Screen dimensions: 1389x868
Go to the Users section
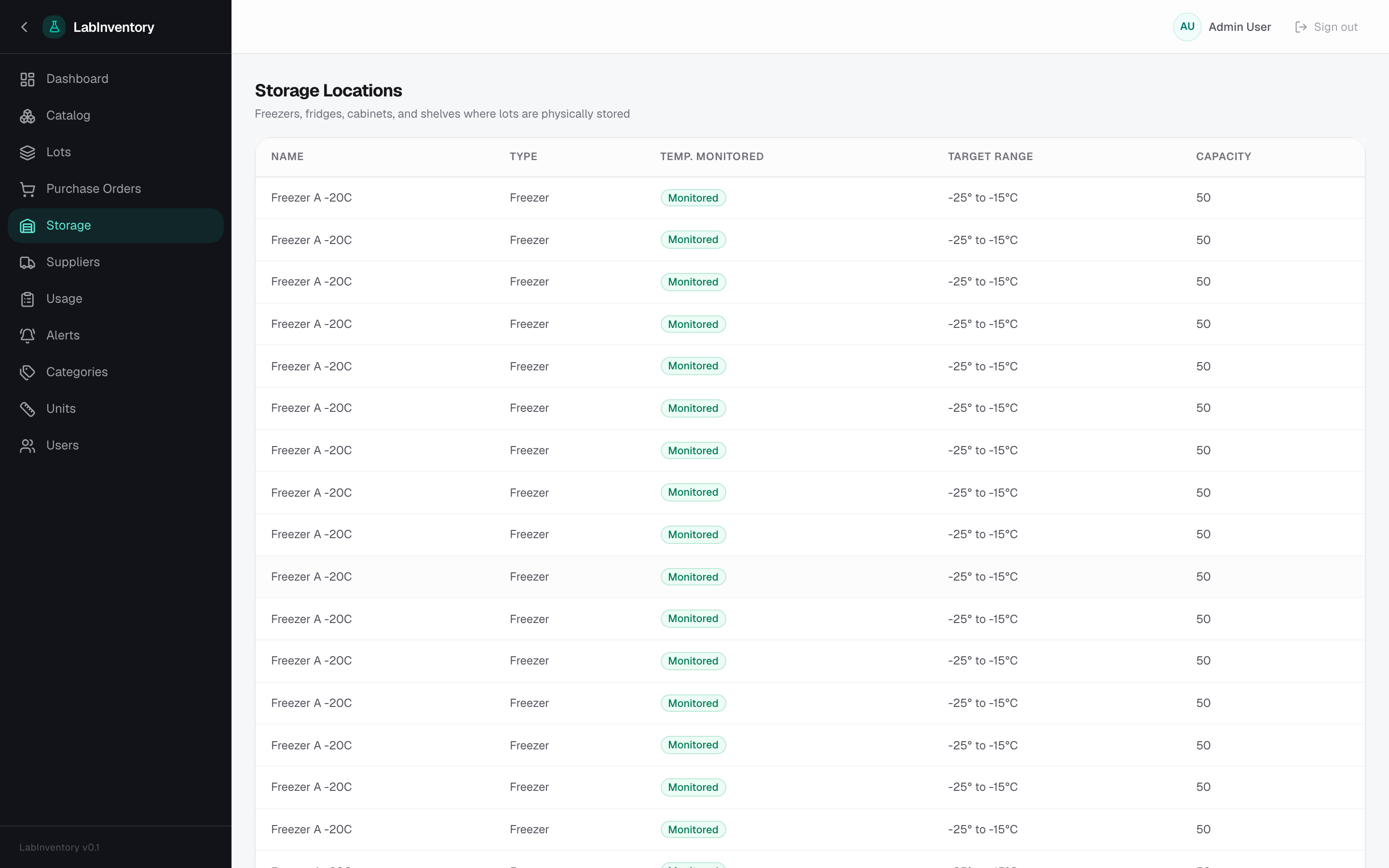(115, 446)
